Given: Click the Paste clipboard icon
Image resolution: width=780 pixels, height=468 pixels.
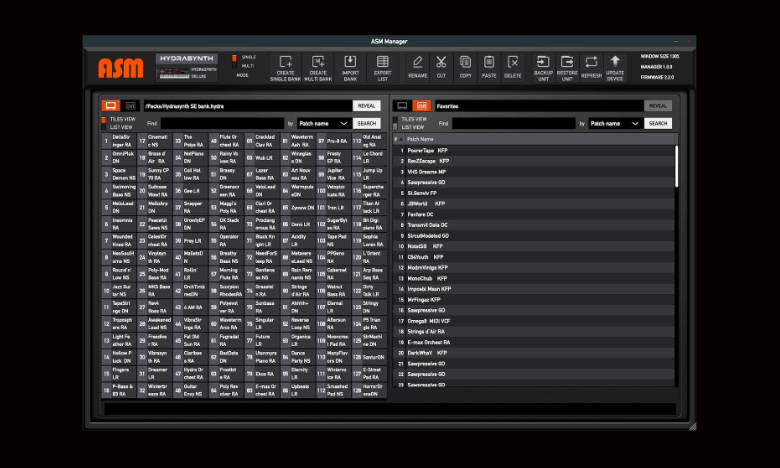Looking at the screenshot, I should tap(489, 63).
